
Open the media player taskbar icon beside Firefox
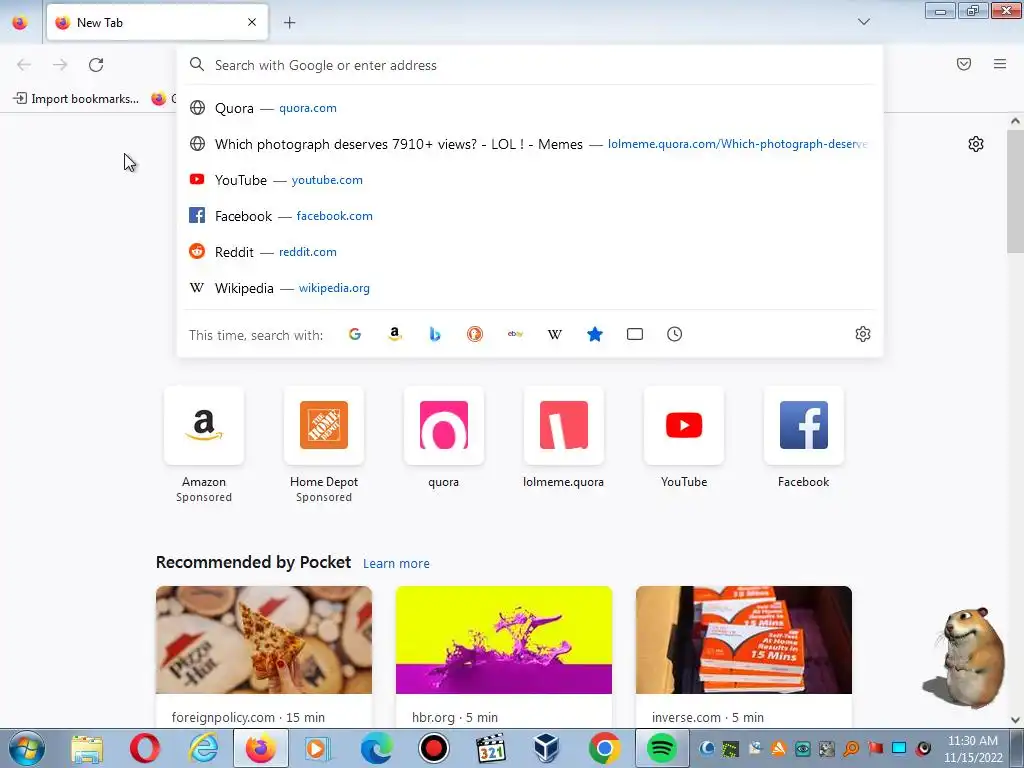tap(317, 748)
